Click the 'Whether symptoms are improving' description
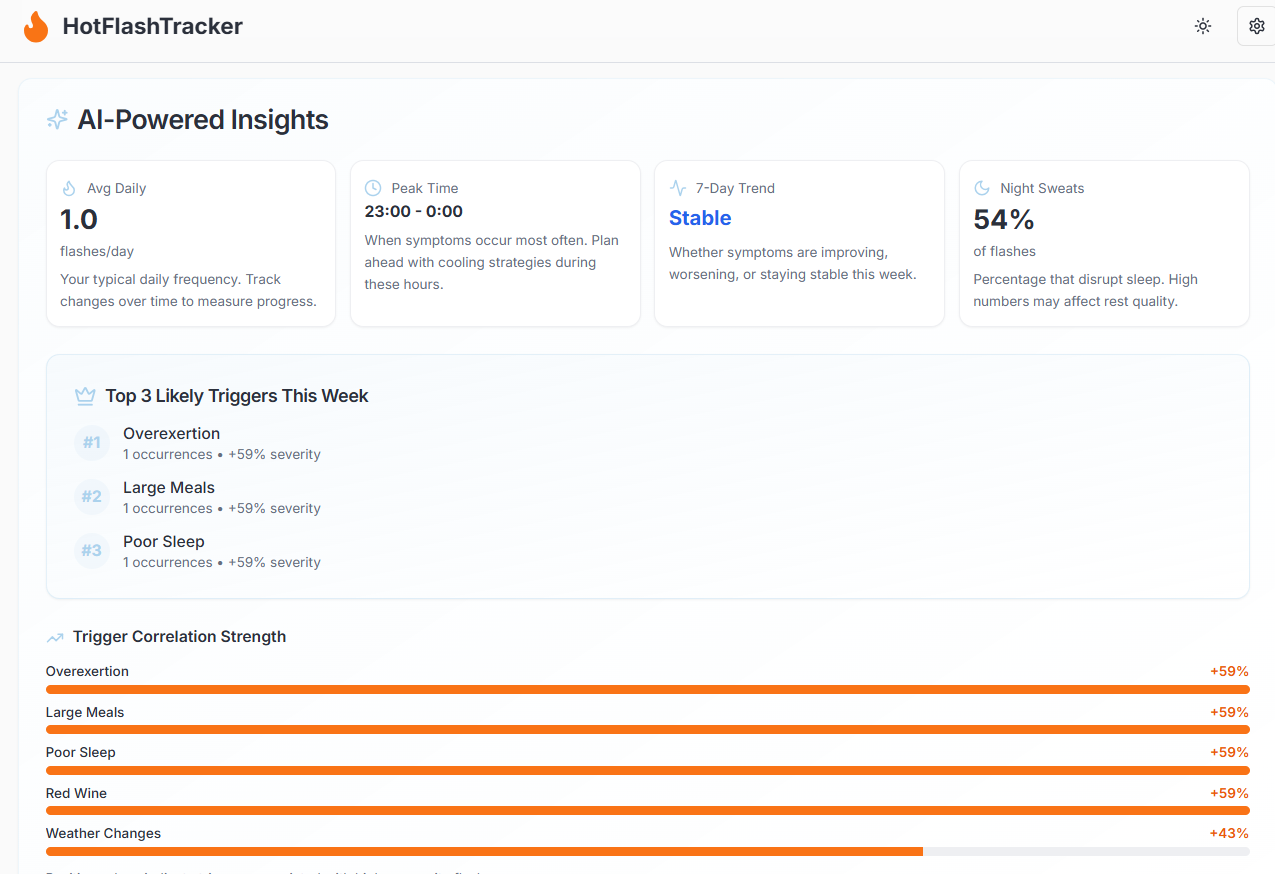Screen dimensions: 1275x874 (792, 263)
